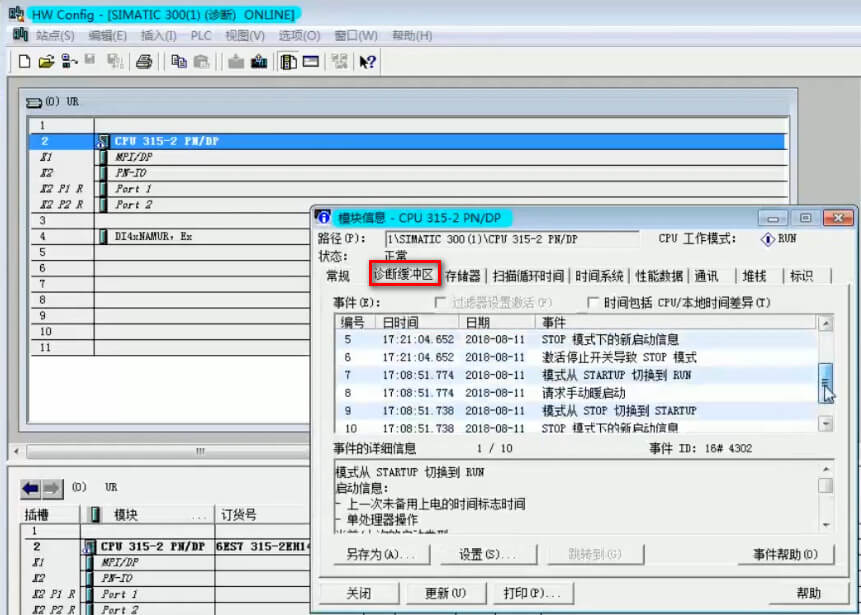Click the rack horizontal scrollbar thumb

(x=199, y=451)
